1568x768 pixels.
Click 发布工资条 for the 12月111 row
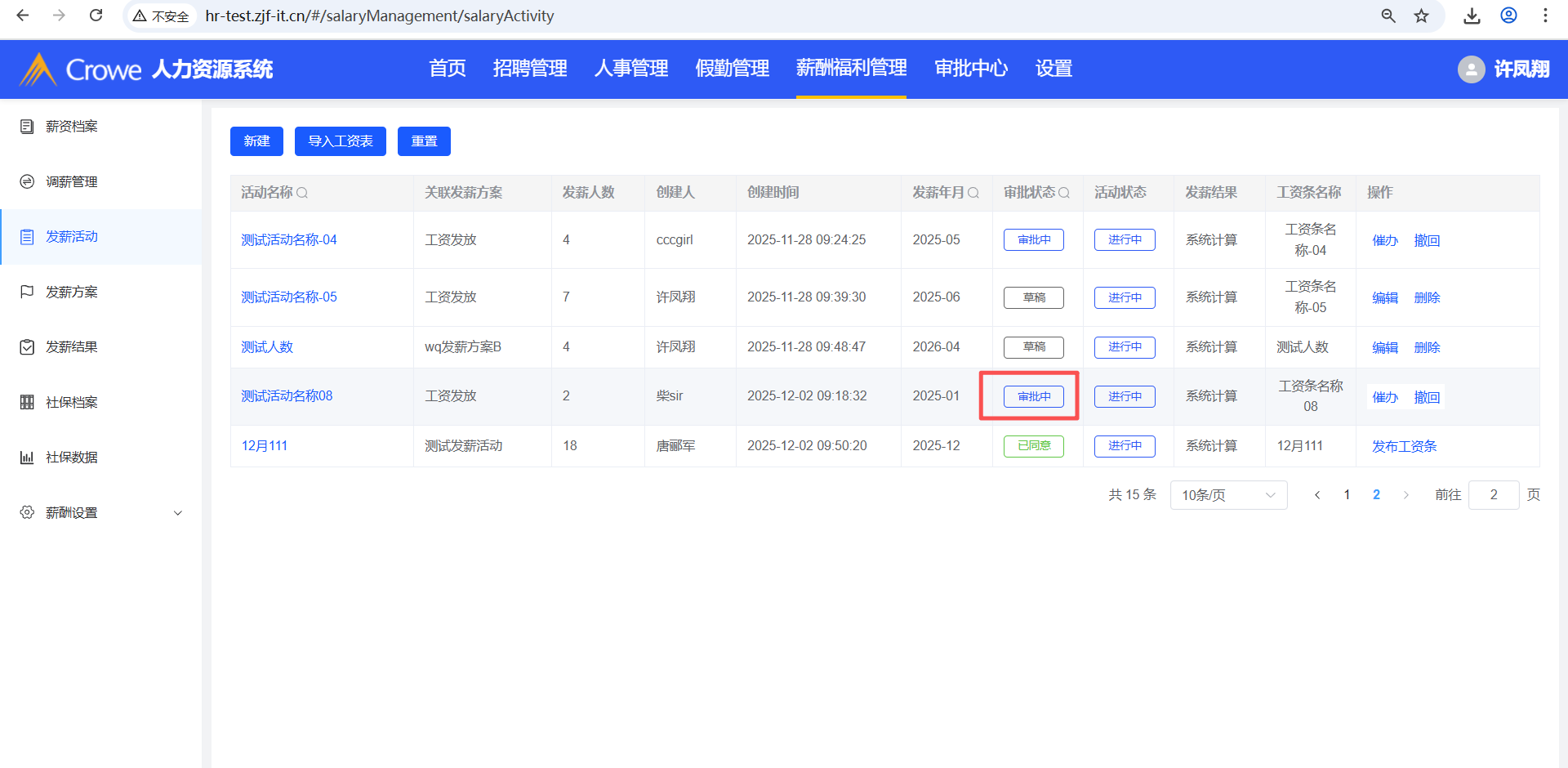coord(1403,446)
